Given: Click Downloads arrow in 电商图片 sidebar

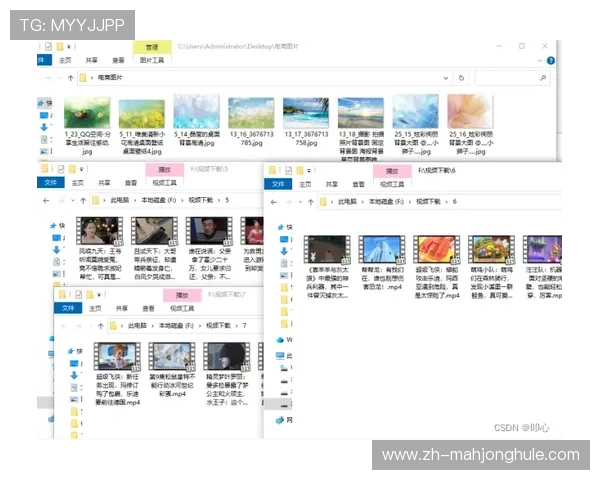Looking at the screenshot, I should click(x=44, y=127).
